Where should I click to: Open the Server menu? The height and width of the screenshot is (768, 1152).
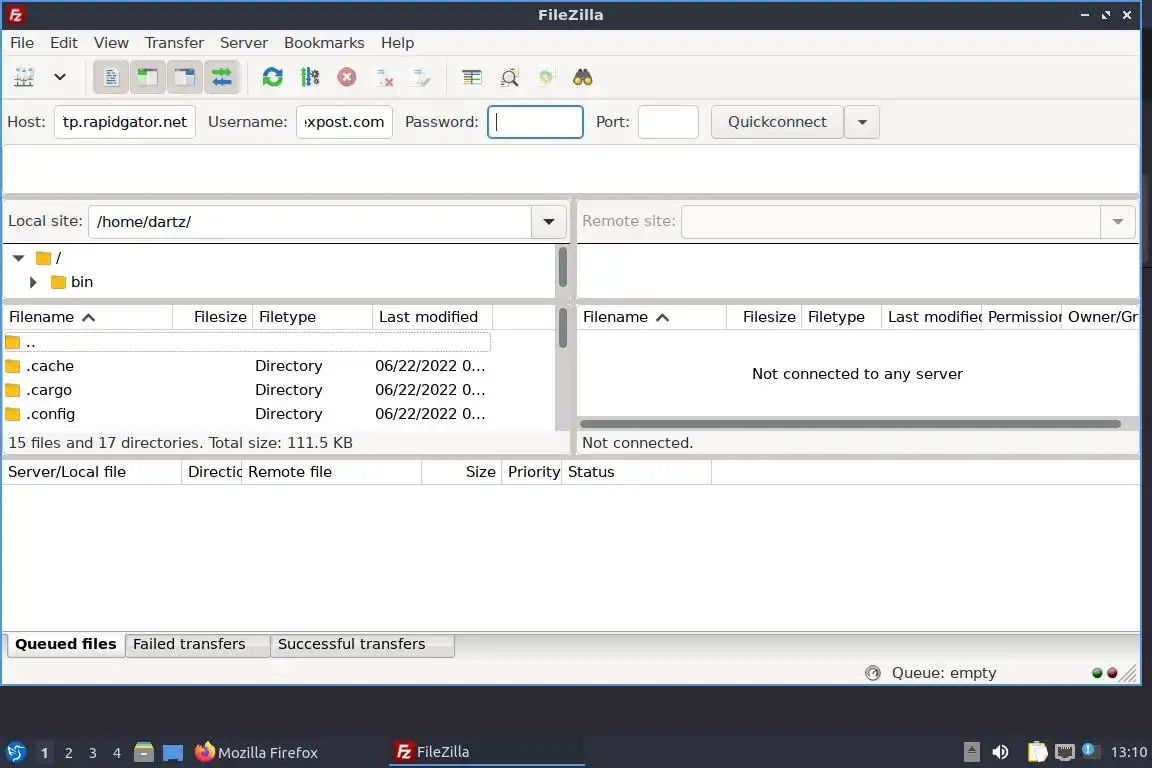(x=244, y=43)
